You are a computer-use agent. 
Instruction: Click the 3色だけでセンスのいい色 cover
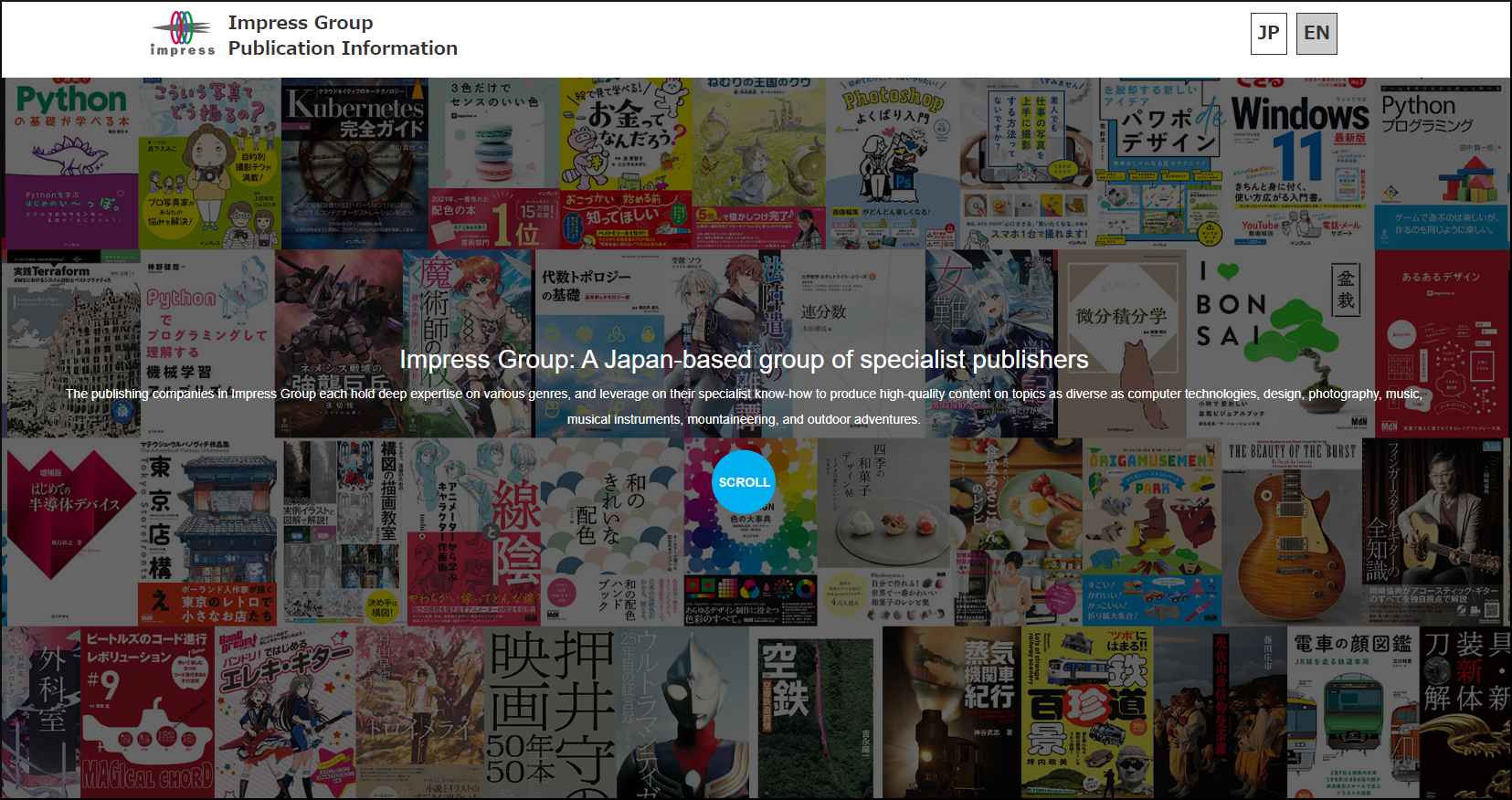tap(493, 163)
